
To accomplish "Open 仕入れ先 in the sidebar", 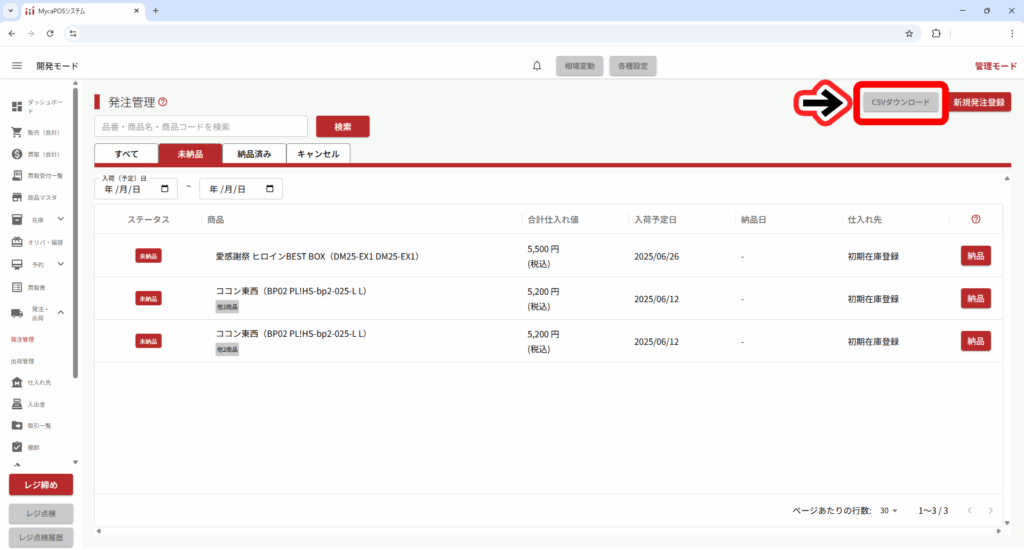I will click(38, 382).
